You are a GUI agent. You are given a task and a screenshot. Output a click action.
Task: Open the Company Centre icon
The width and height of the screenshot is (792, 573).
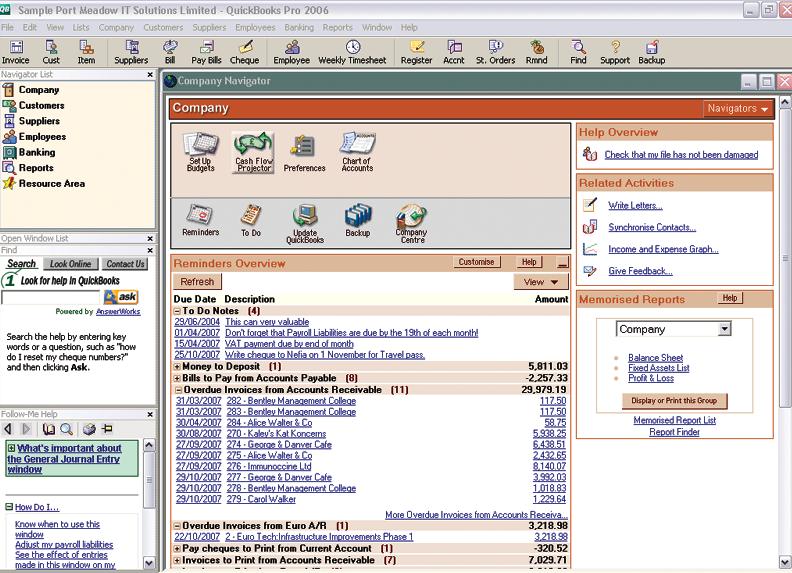(412, 224)
